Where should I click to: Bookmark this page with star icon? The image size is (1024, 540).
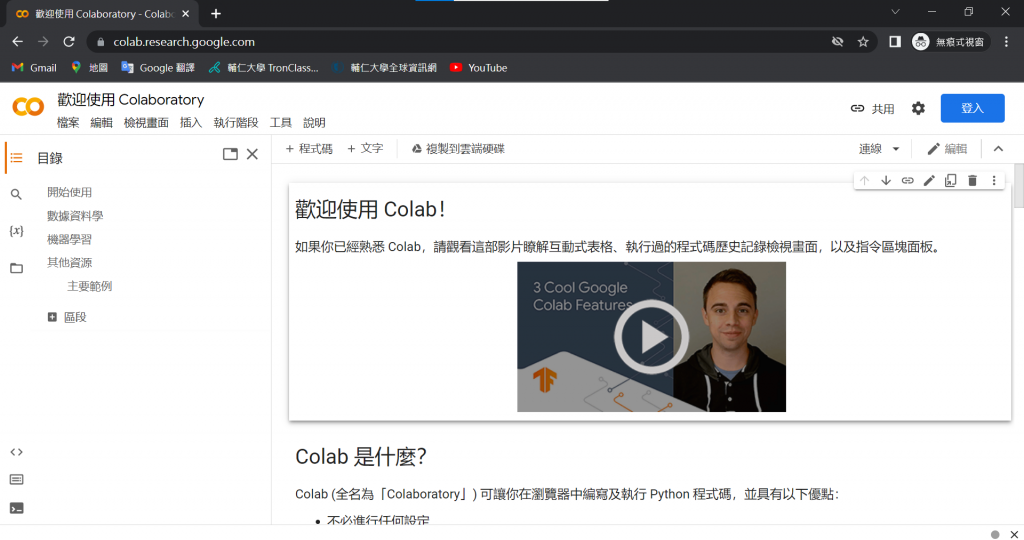pyautogui.click(x=863, y=42)
